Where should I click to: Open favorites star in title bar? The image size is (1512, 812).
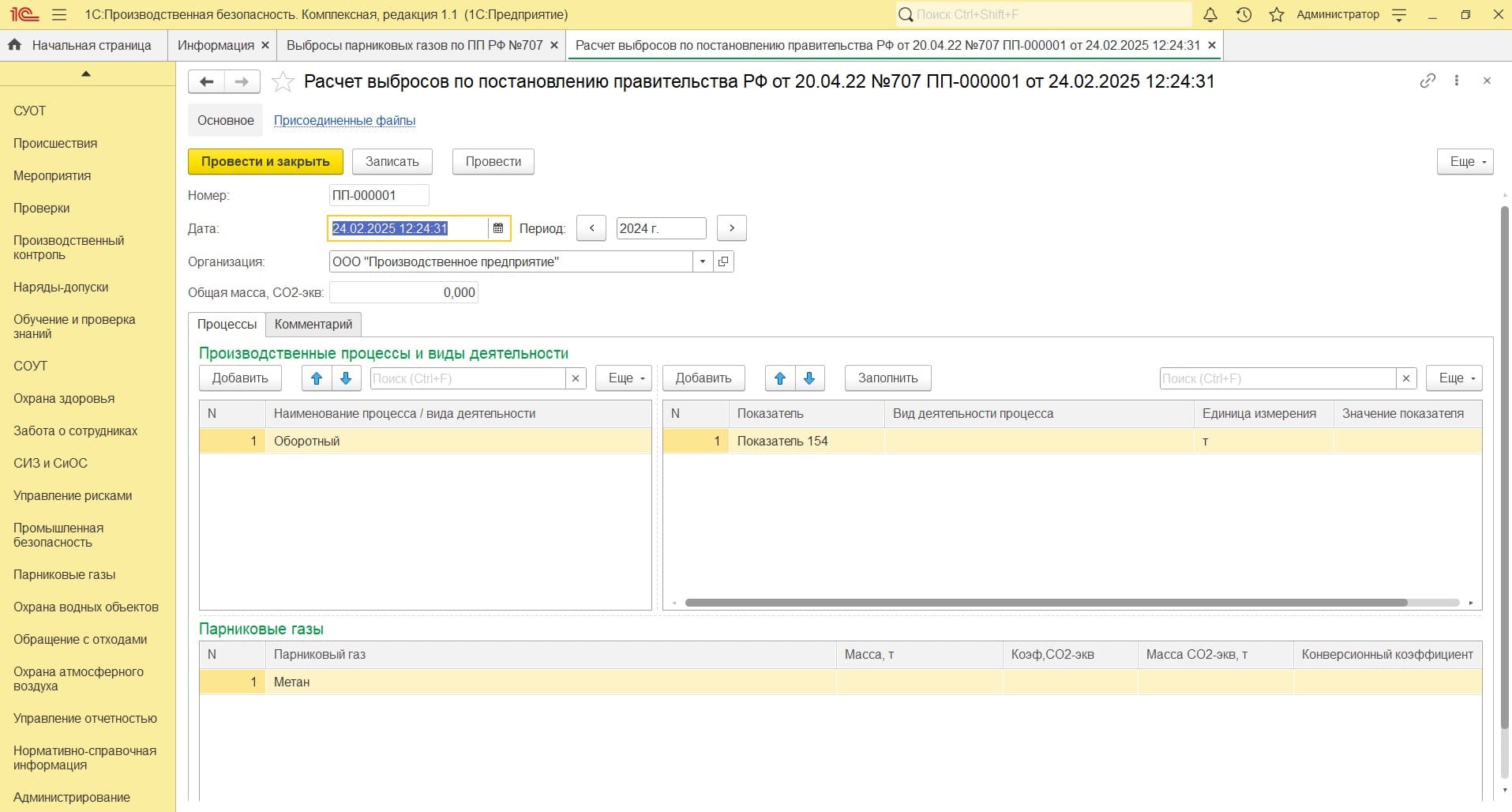click(x=1277, y=14)
